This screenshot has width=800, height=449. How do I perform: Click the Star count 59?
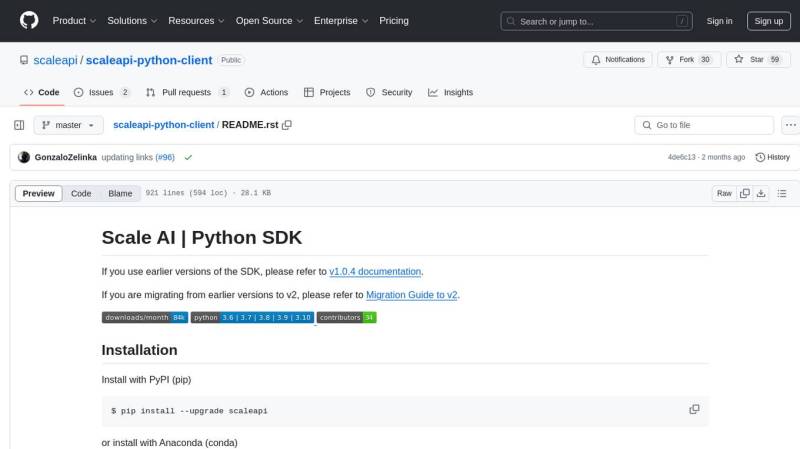774,60
